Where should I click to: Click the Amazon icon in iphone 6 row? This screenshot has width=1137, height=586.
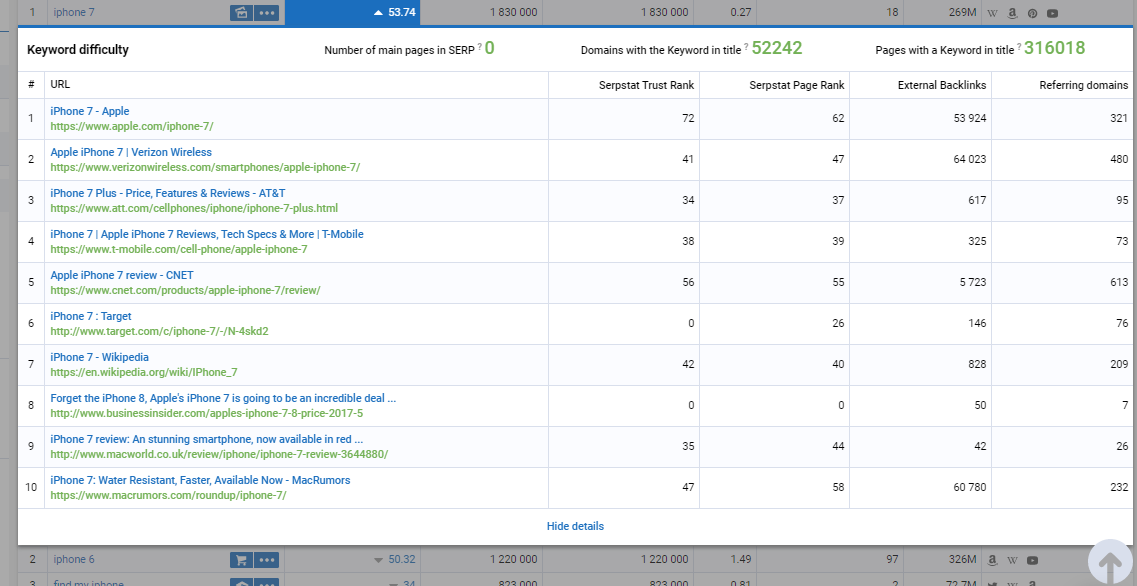click(993, 560)
